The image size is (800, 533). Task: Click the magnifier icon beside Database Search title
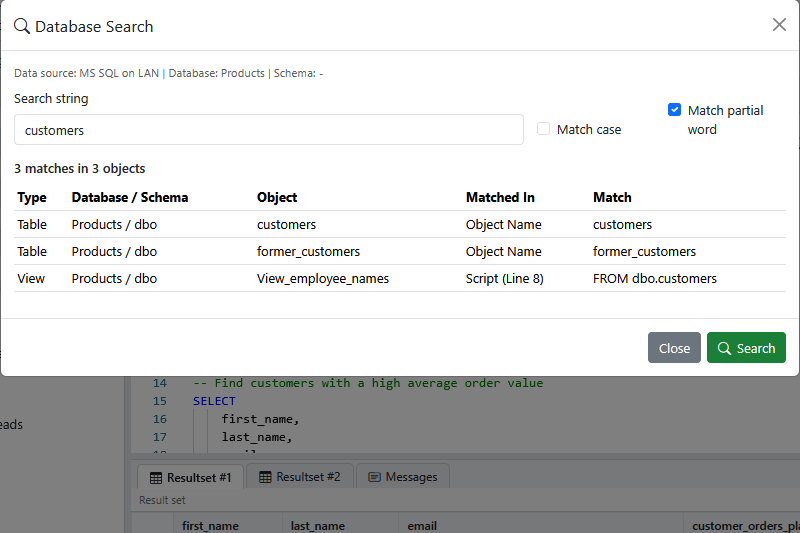[x=21, y=26]
